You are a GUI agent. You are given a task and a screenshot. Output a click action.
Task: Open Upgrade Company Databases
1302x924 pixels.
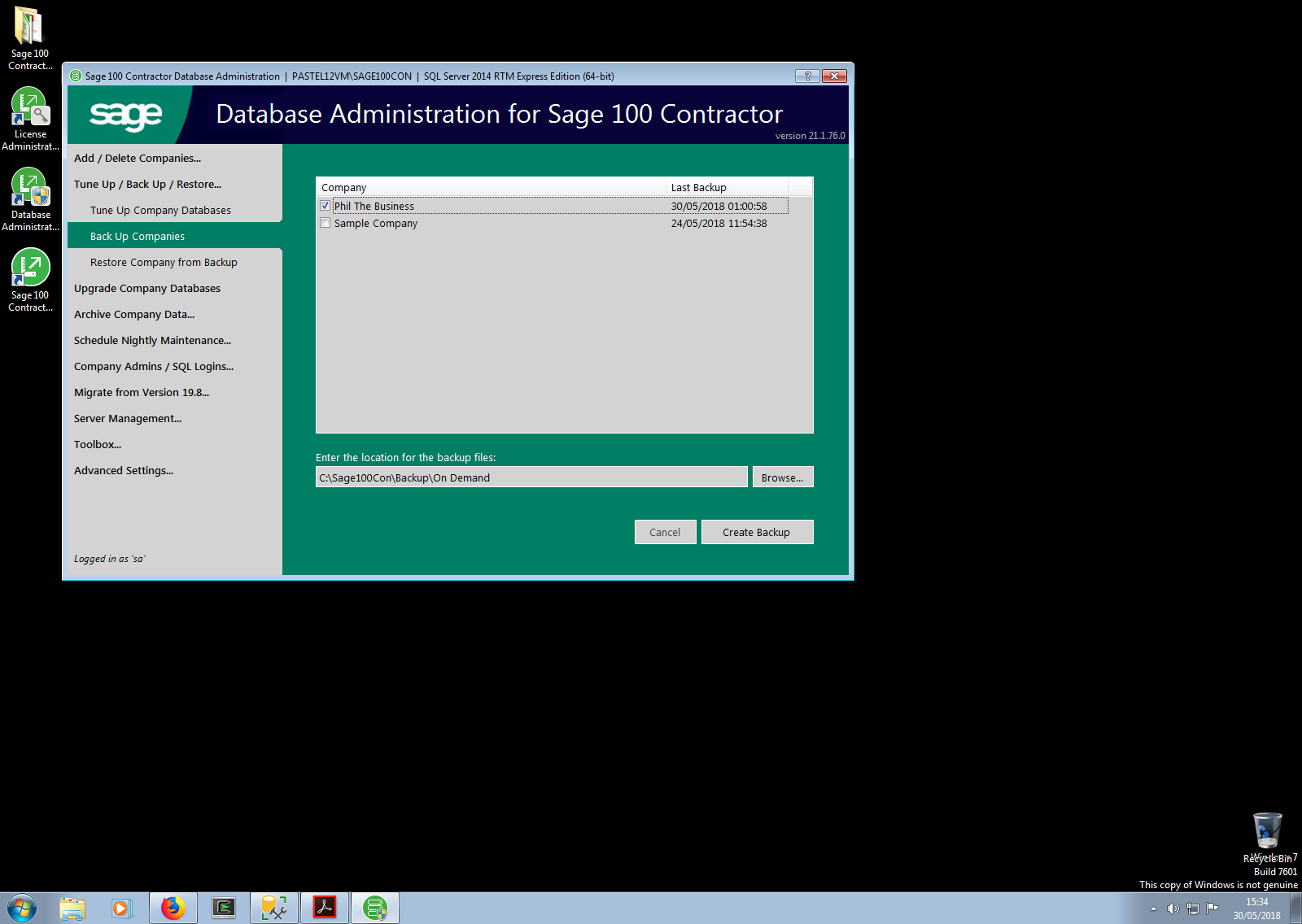(x=147, y=288)
